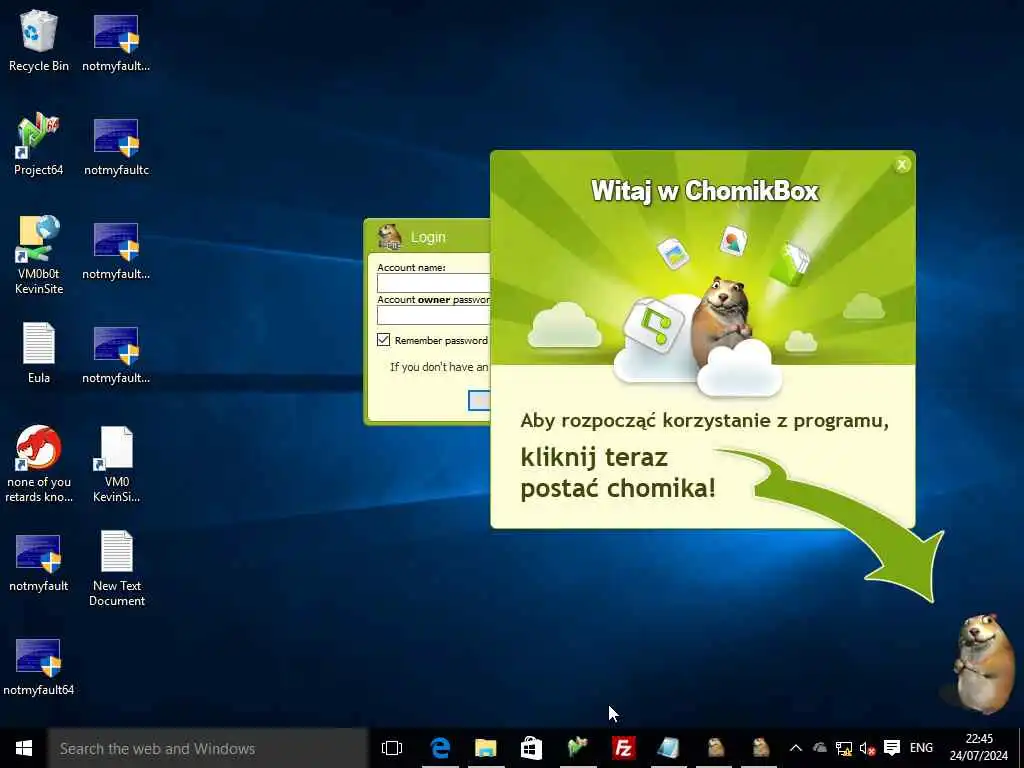Click the ENG language indicator
The width and height of the screenshot is (1024, 768).
921,748
